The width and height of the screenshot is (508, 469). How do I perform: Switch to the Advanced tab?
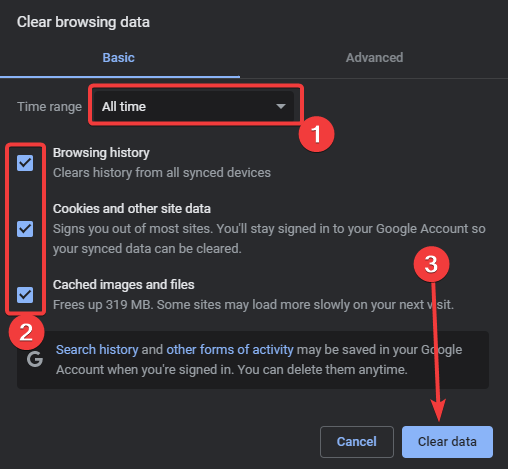pos(374,58)
